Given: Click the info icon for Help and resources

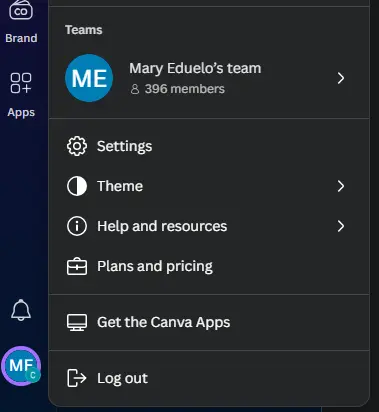Looking at the screenshot, I should [x=77, y=226].
